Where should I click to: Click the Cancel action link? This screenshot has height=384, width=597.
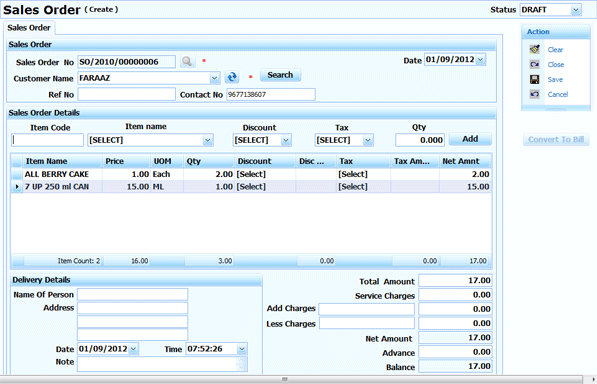point(558,94)
